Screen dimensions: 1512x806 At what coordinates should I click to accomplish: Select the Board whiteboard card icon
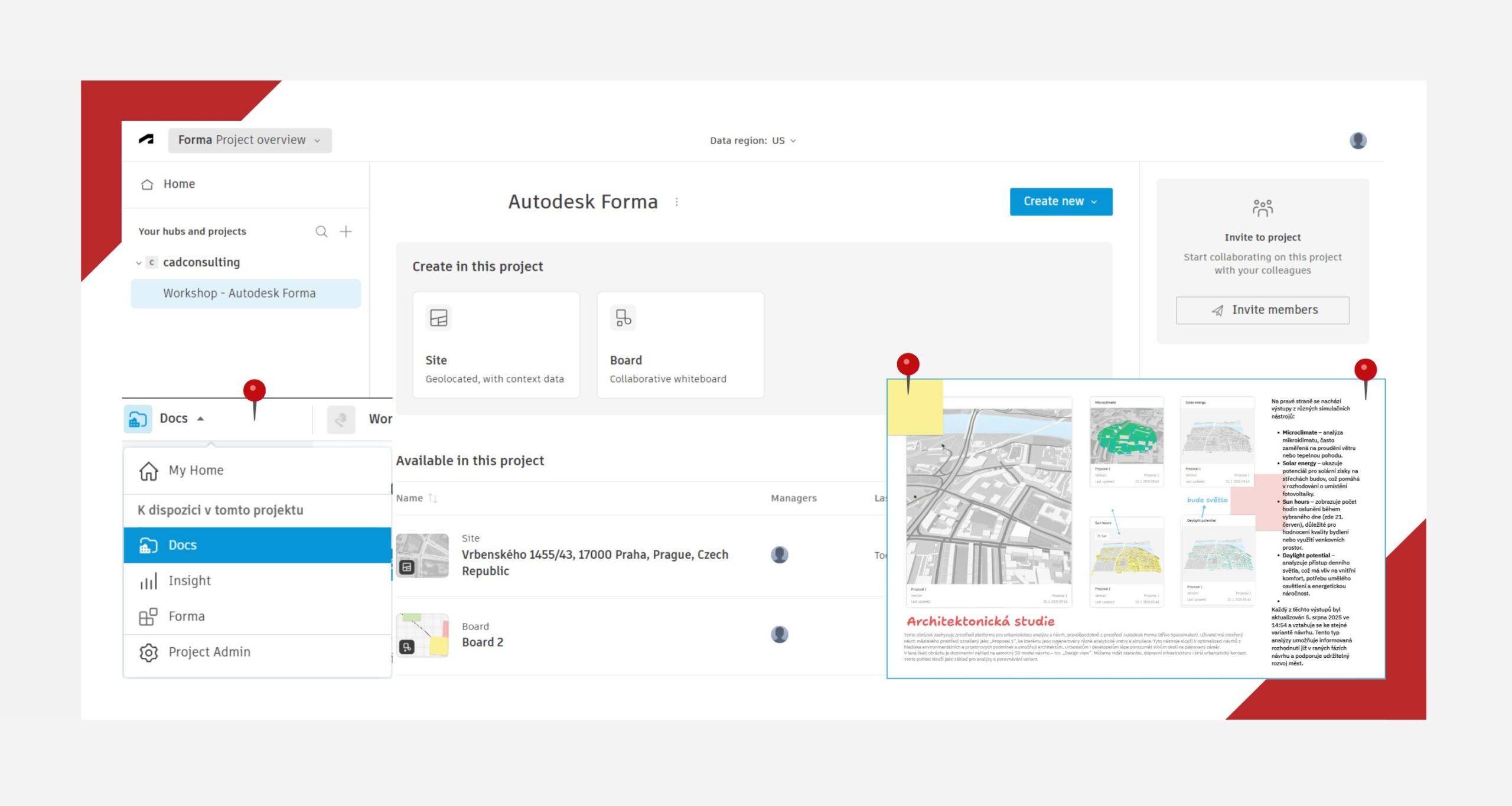(x=623, y=318)
